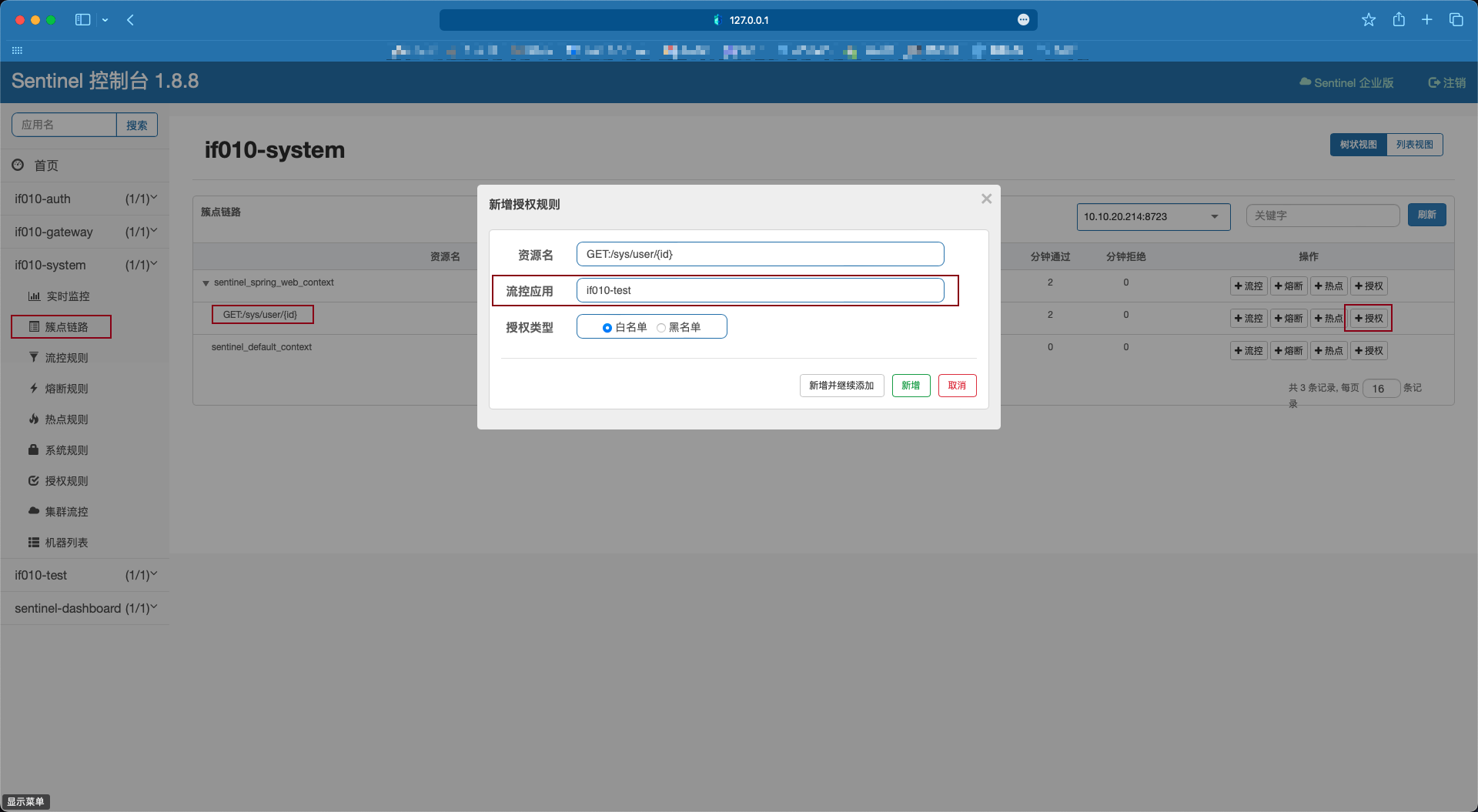
Task: Open the browser share icon
Action: (x=1399, y=20)
